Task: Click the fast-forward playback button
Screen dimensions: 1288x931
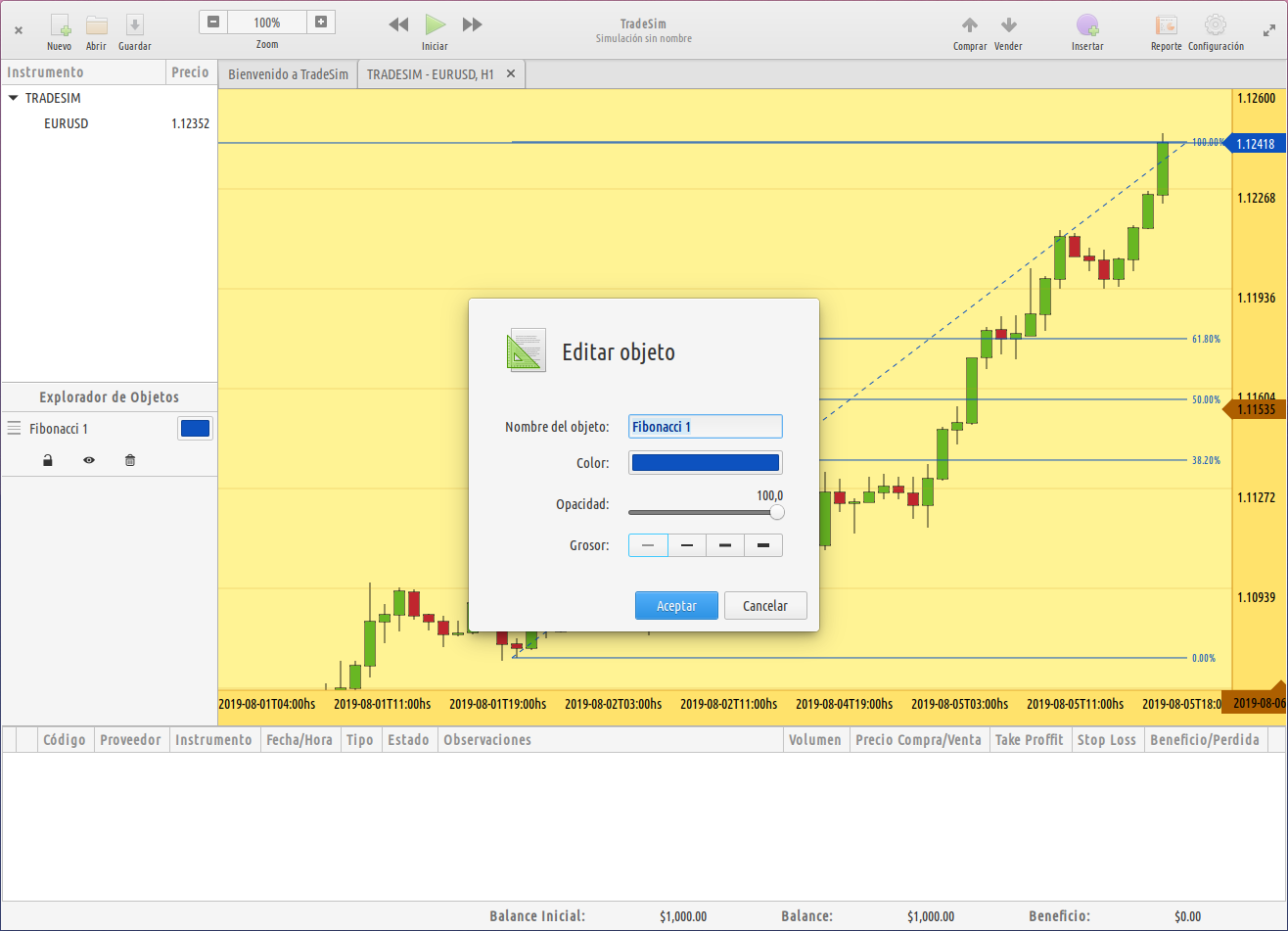Action: pyautogui.click(x=472, y=24)
